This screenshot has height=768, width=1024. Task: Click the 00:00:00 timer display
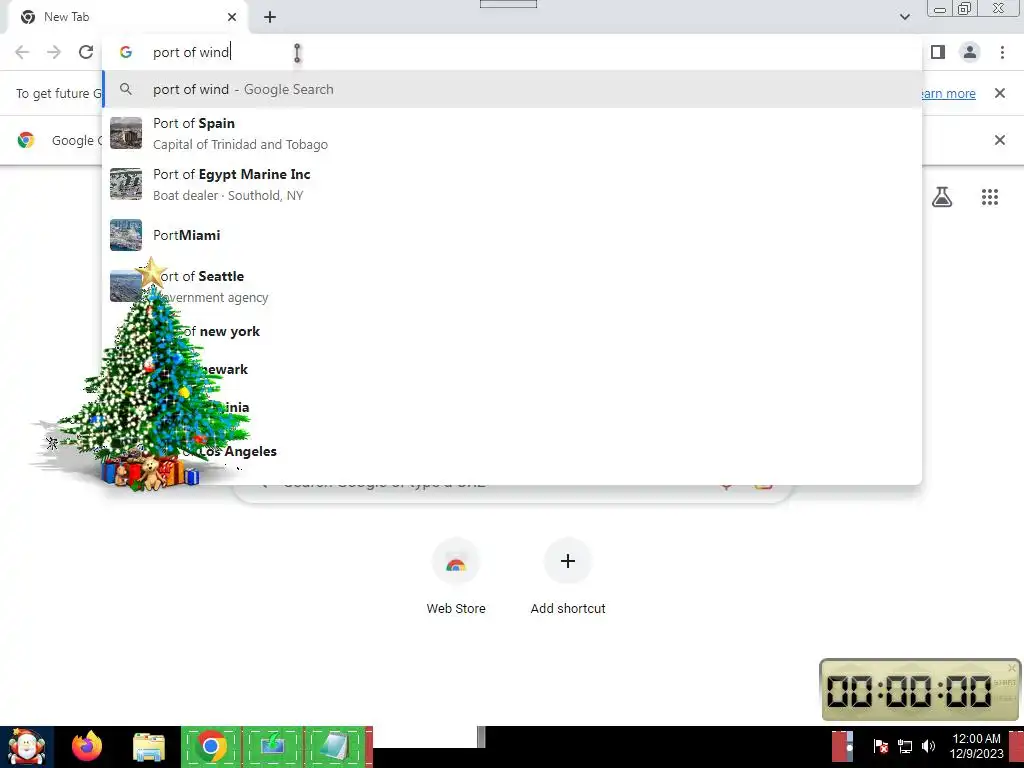(x=908, y=691)
